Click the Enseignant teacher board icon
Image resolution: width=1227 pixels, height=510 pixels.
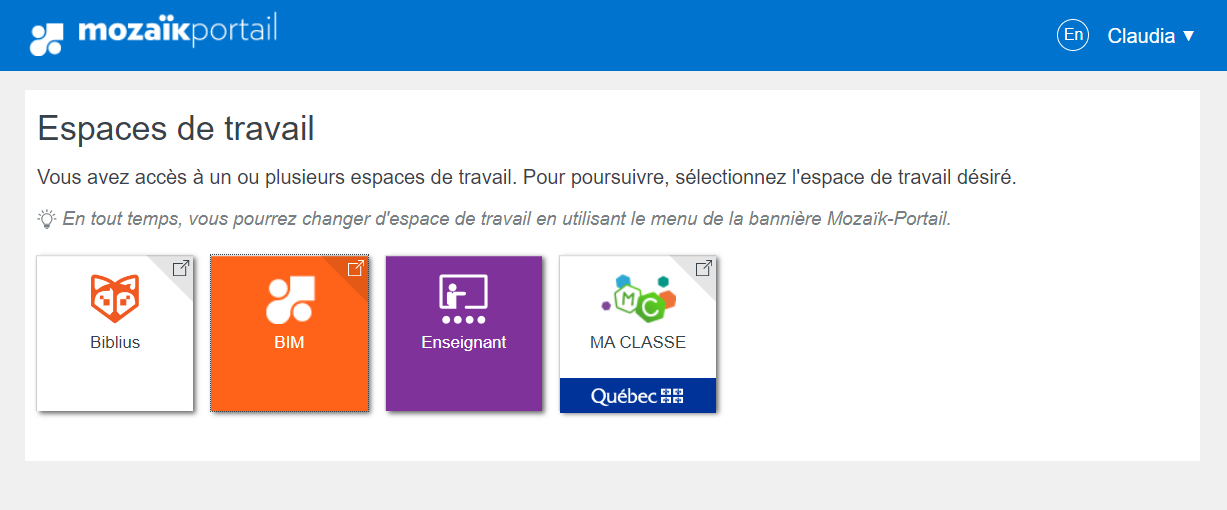coord(463,299)
